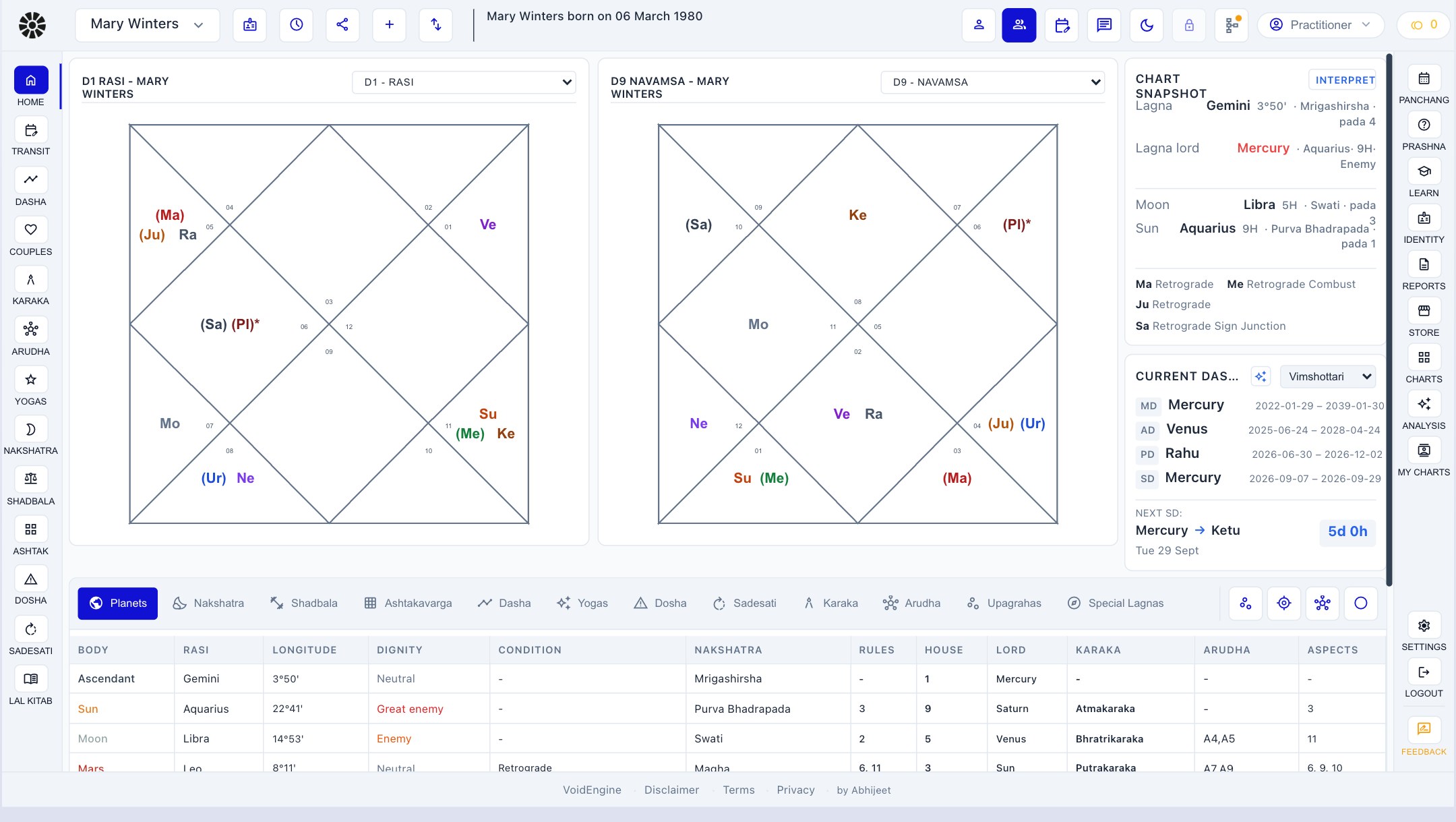
Task: Toggle the target crosshair icon above table
Action: point(1284,604)
